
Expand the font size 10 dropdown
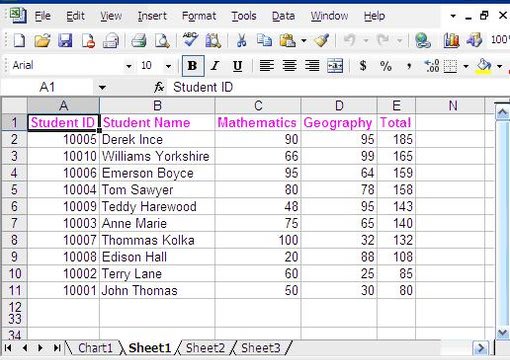click(168, 66)
